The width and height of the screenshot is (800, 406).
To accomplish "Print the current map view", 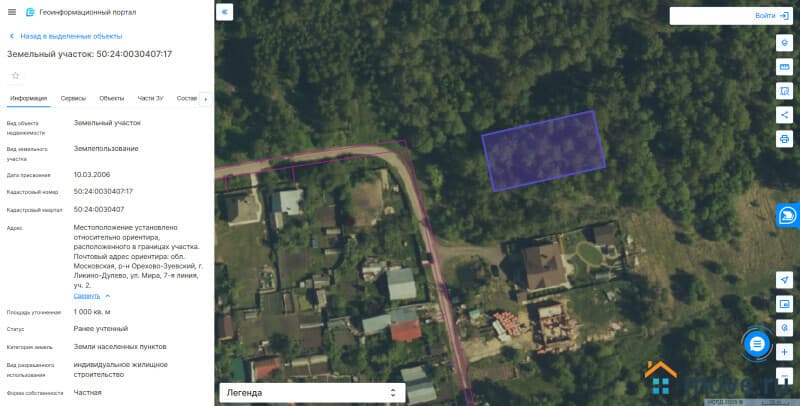I will click(784, 139).
